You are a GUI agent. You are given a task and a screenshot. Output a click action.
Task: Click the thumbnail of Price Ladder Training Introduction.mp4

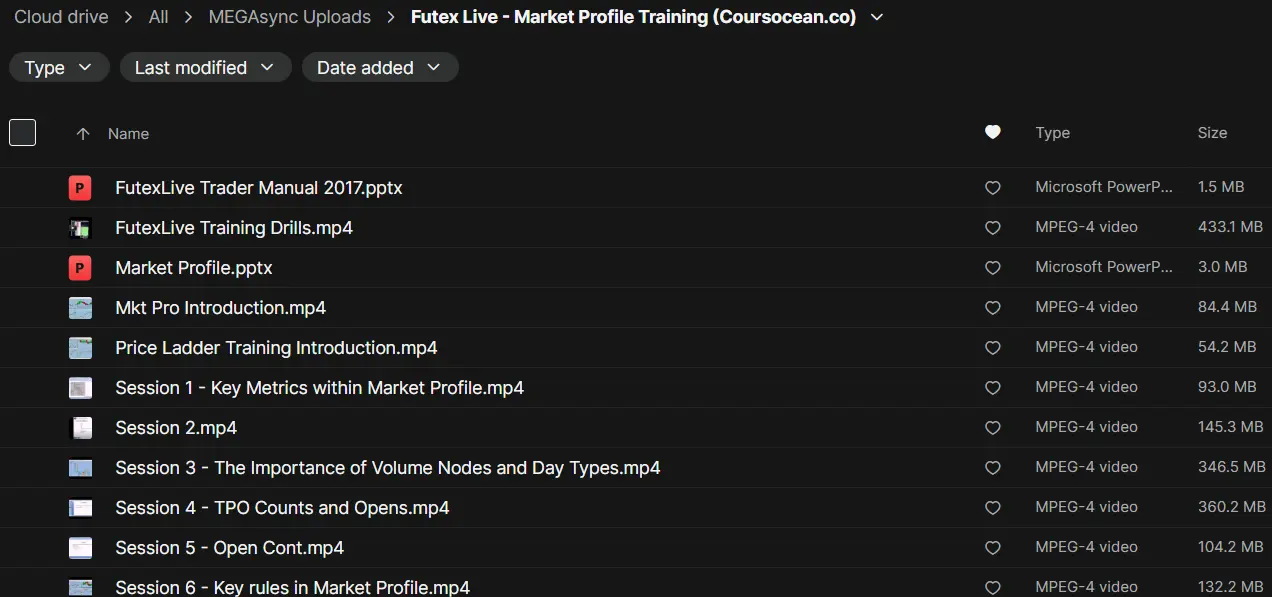pos(80,348)
